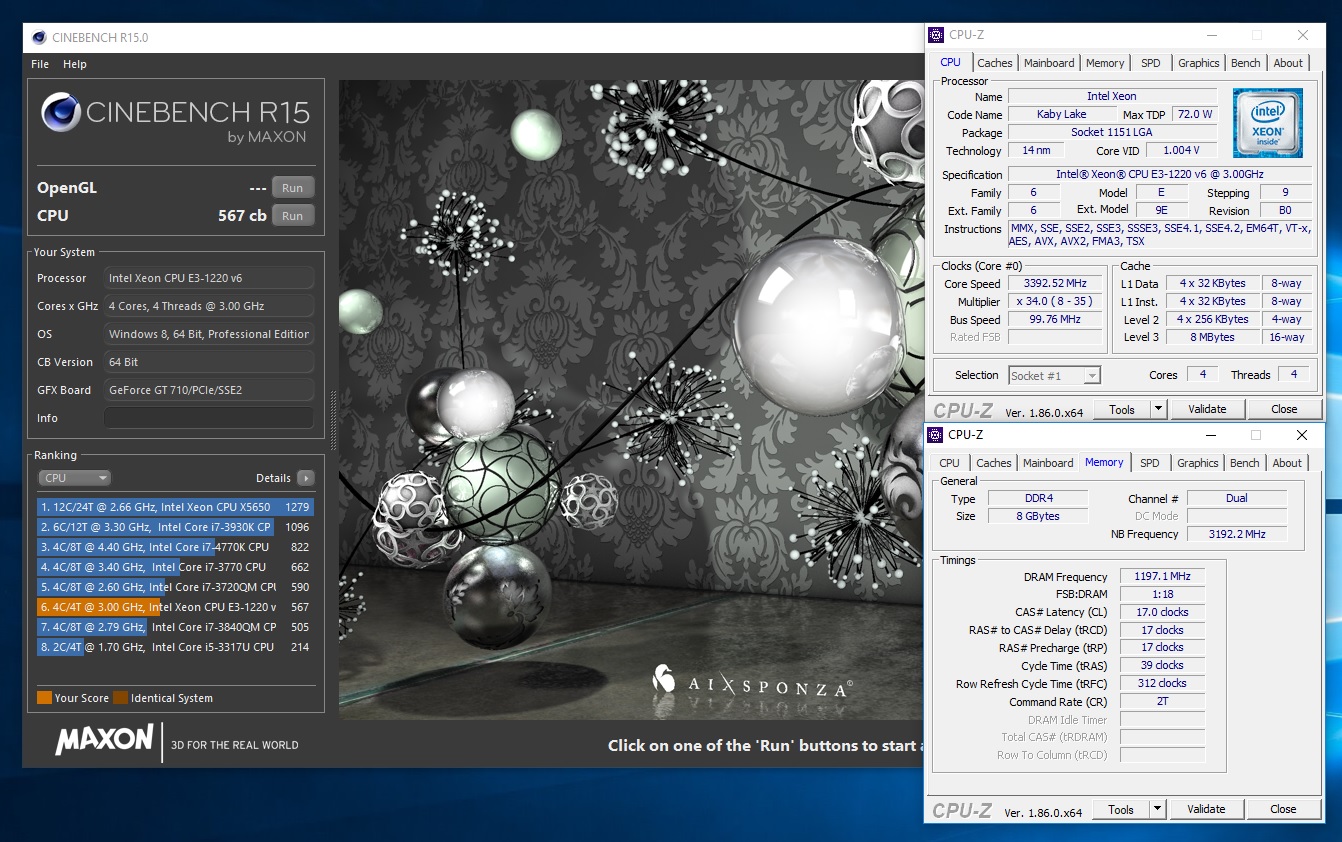Close the bottom CPU-Z window with X
Viewport: 1342px width, 842px height.
click(1301, 435)
